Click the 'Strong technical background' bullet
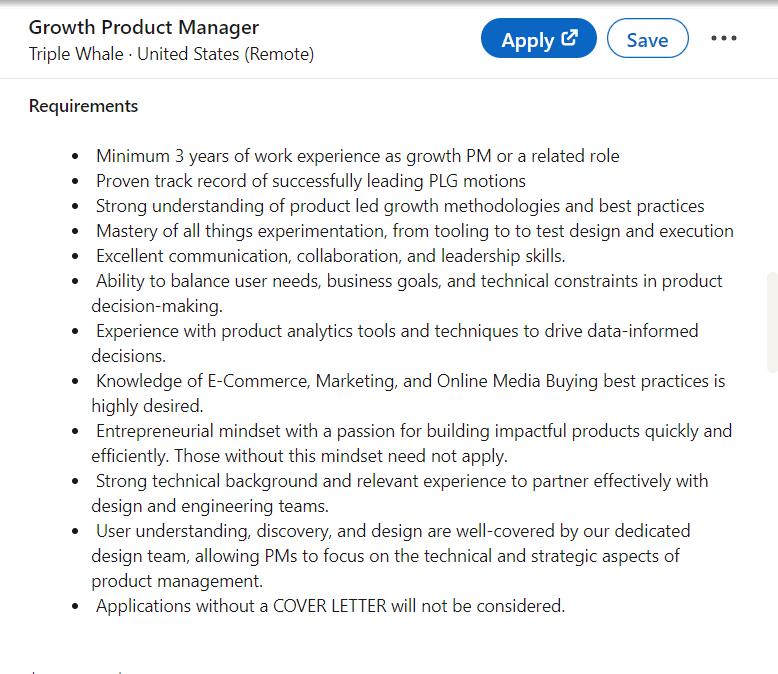778x674 pixels. pos(401,481)
